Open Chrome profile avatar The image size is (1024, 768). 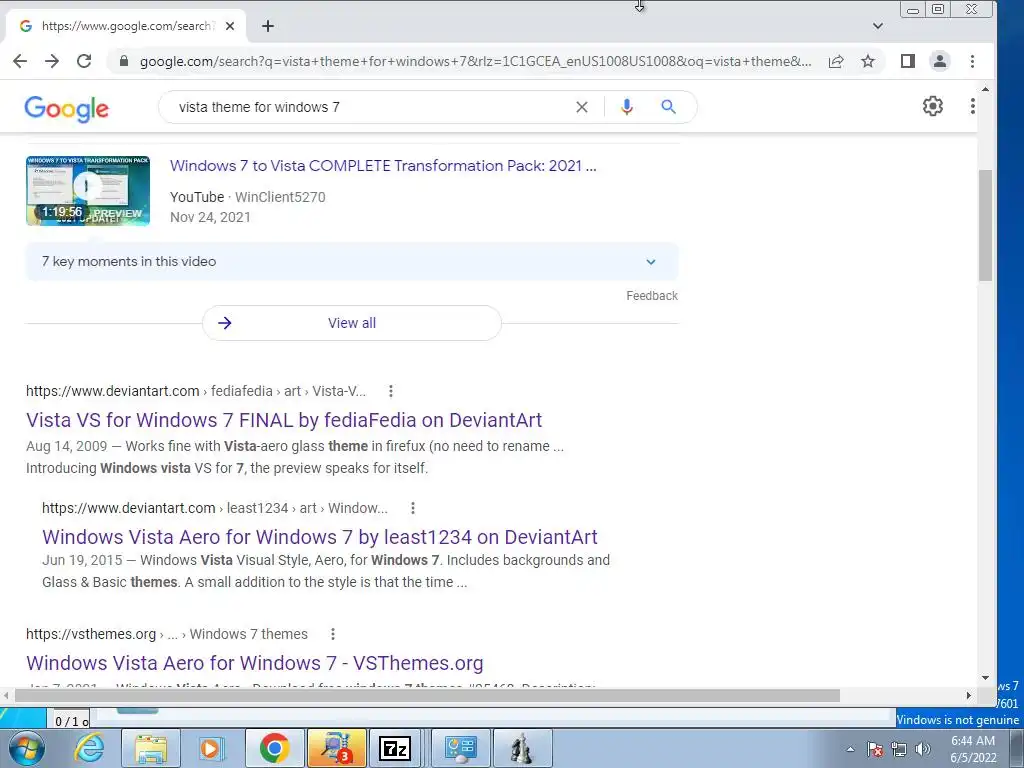click(940, 61)
